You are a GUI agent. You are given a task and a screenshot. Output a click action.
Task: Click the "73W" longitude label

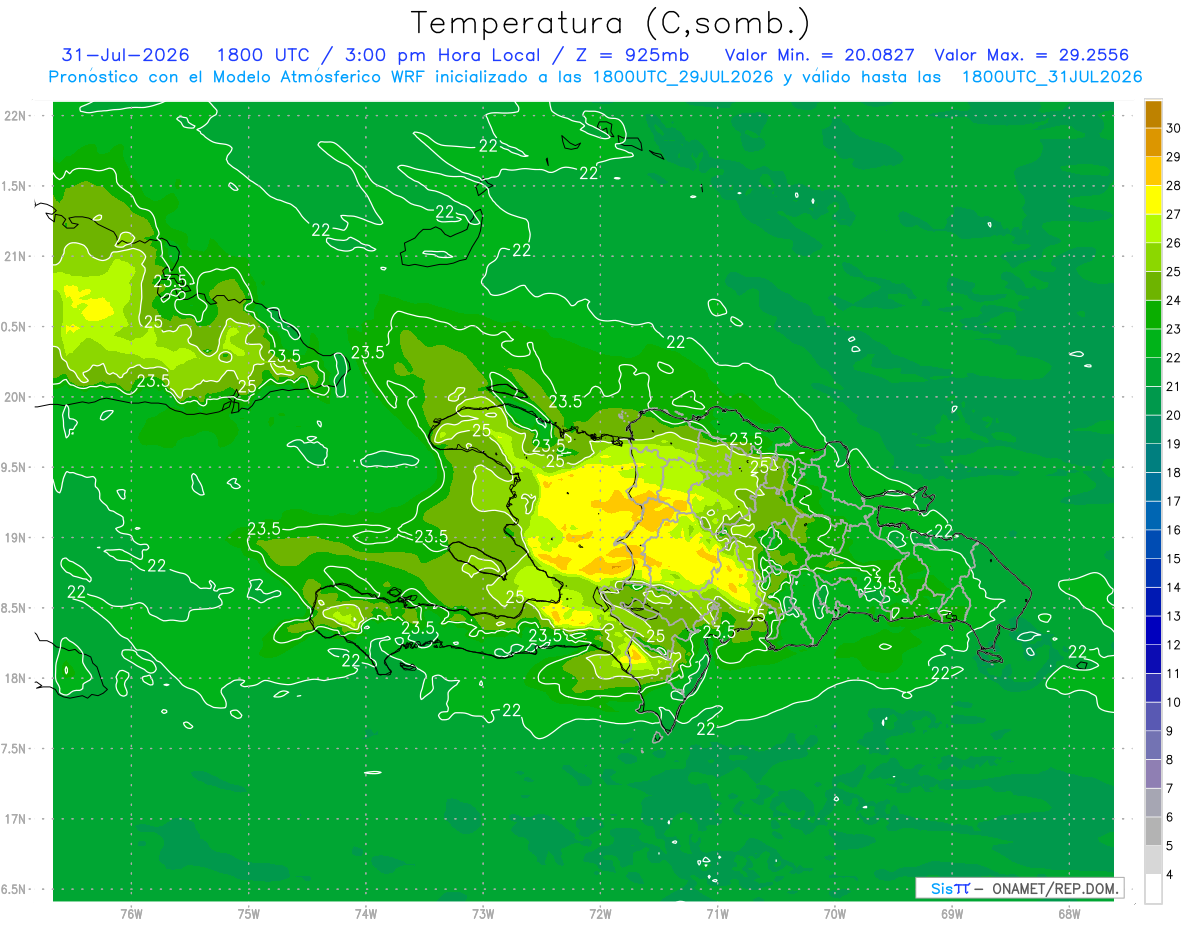tap(483, 914)
